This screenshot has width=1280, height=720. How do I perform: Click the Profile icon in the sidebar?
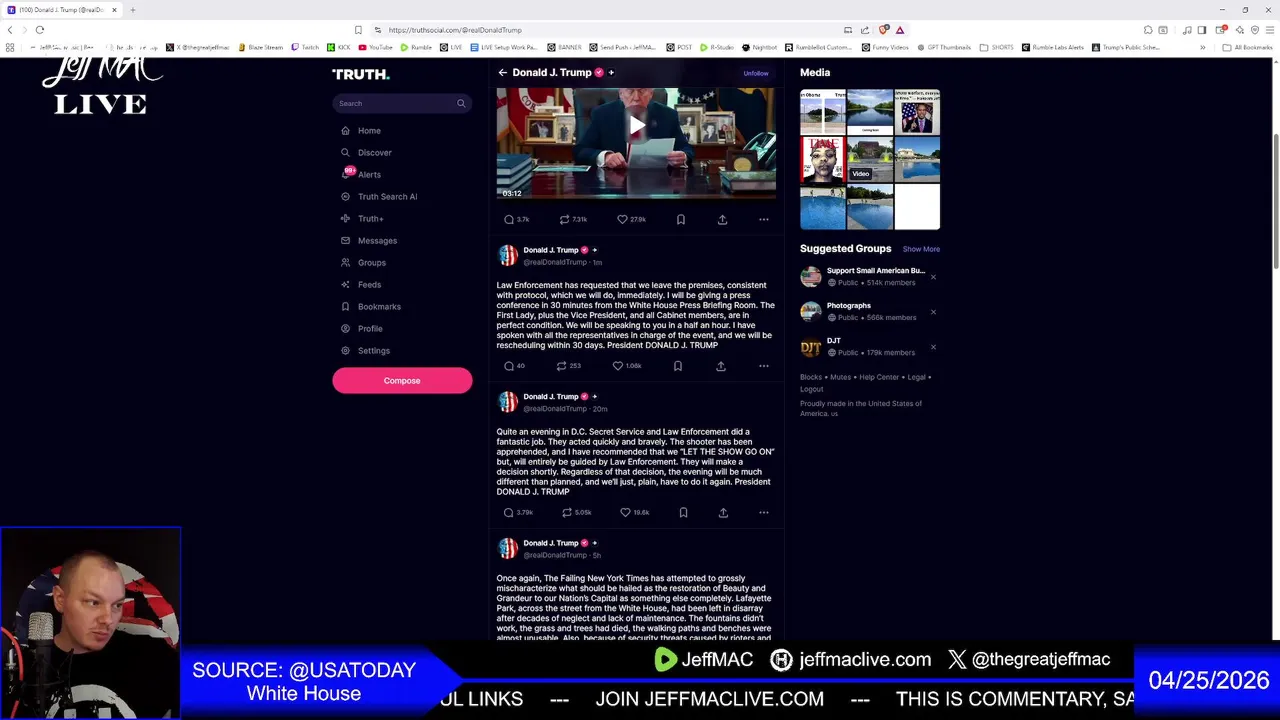coord(345,329)
